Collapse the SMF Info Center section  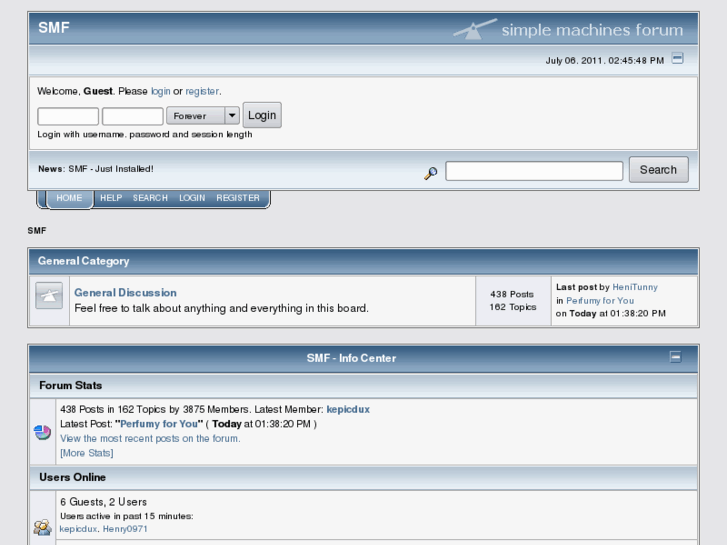pos(676,357)
